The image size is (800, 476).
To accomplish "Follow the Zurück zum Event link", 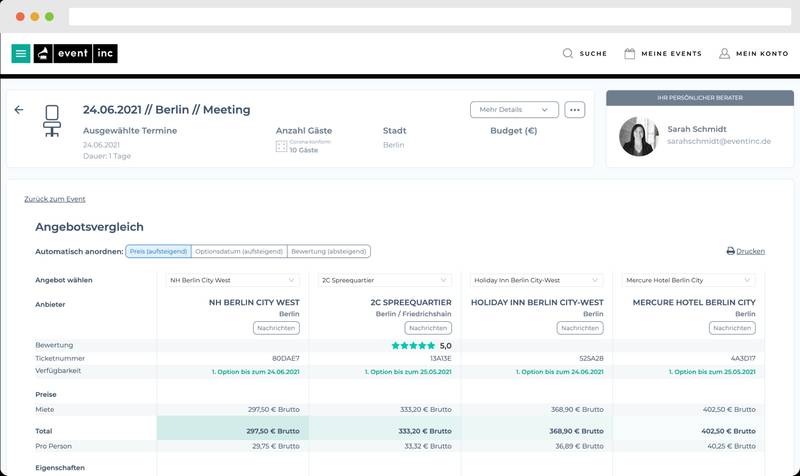I will click(x=55, y=199).
